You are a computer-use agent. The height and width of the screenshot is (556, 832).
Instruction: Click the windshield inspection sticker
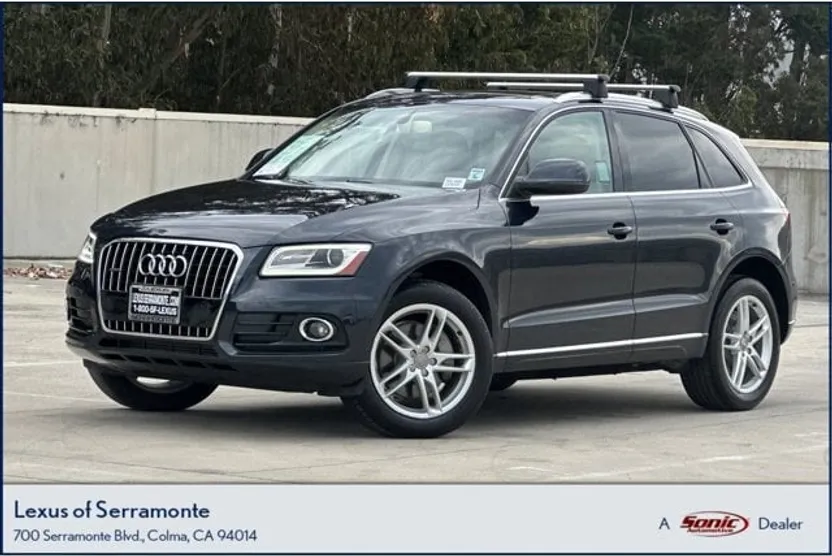click(454, 183)
